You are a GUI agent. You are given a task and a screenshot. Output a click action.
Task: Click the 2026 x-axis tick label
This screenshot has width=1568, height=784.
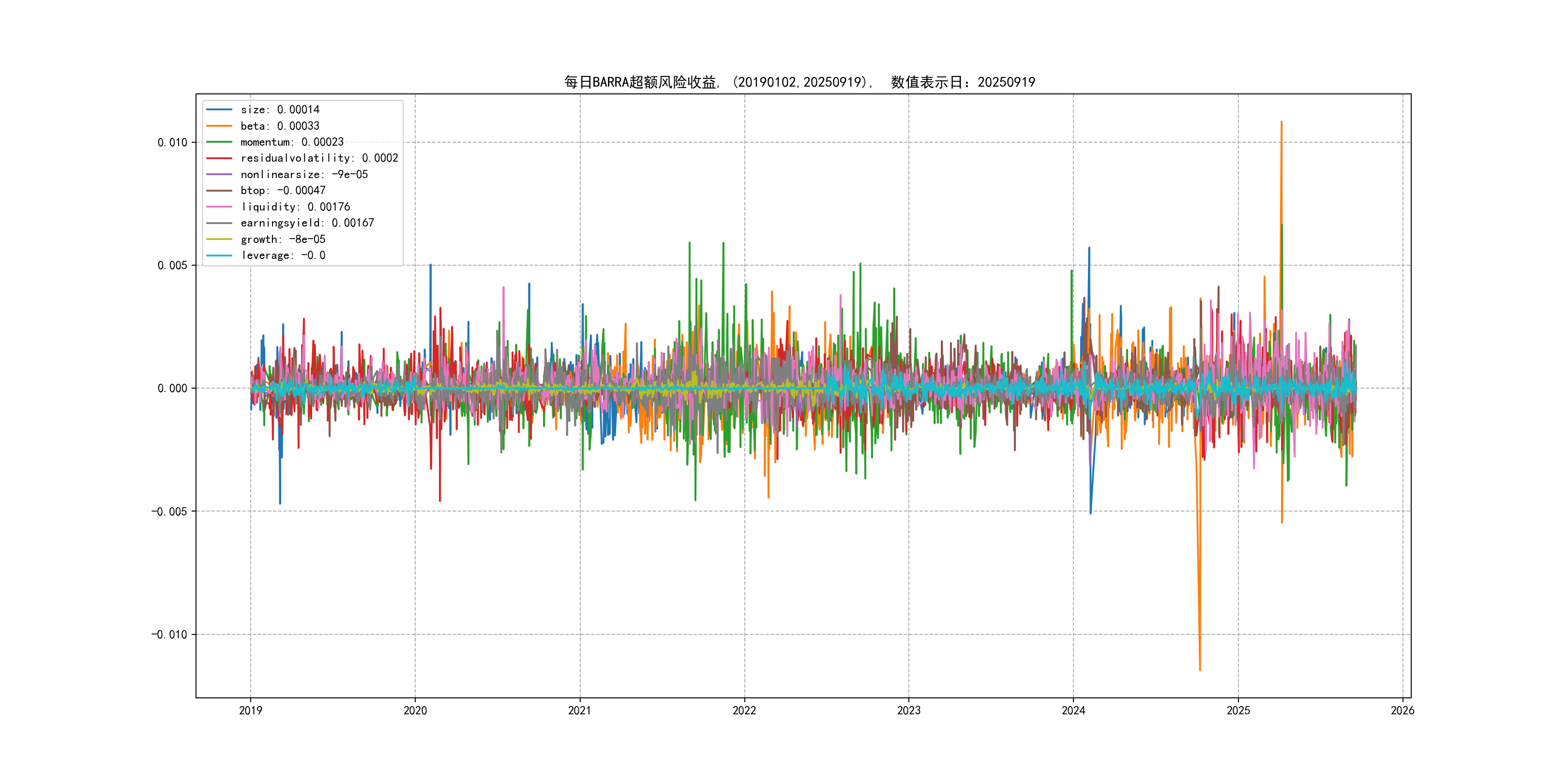[x=1402, y=710]
